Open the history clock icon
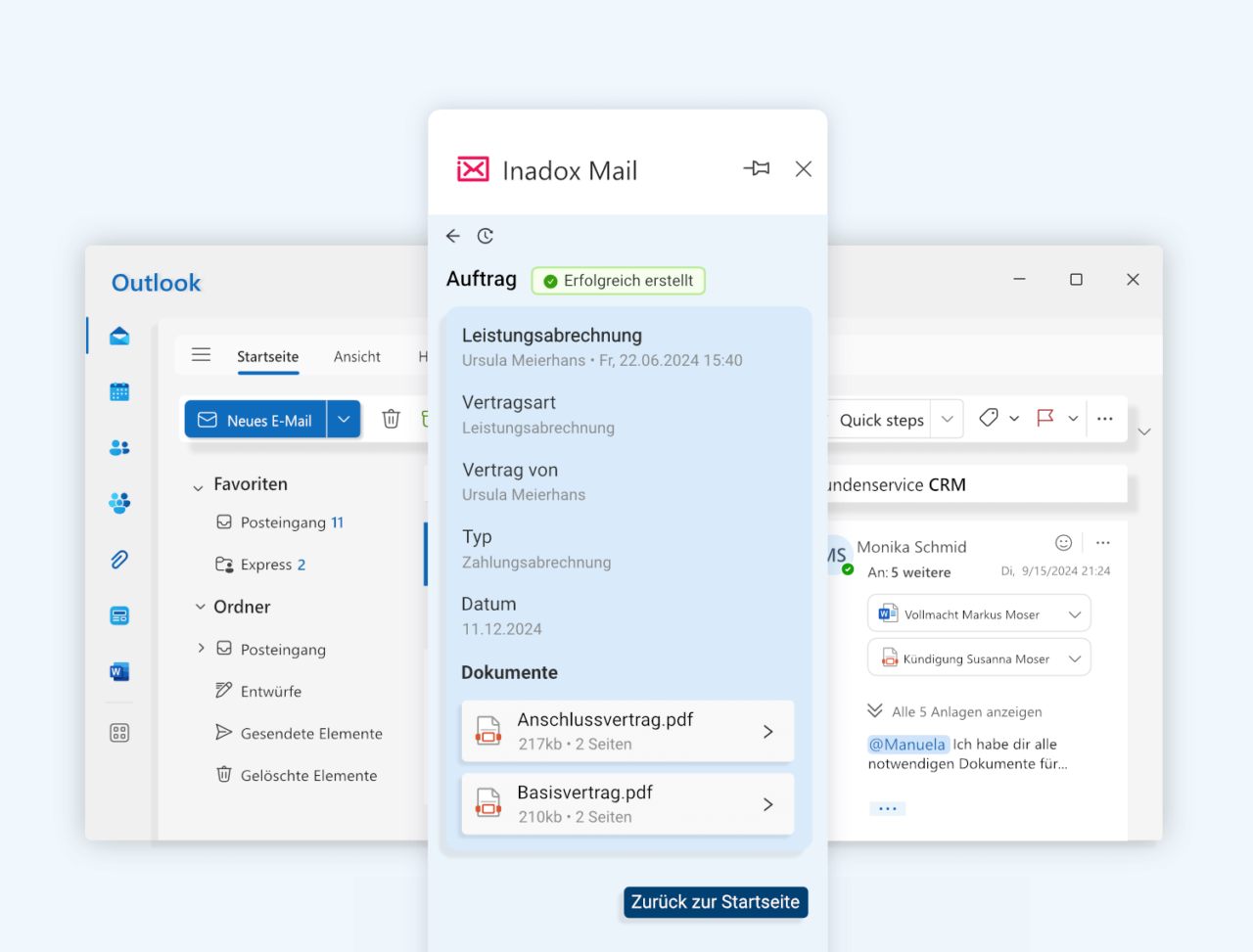This screenshot has width=1253, height=952. click(x=486, y=236)
